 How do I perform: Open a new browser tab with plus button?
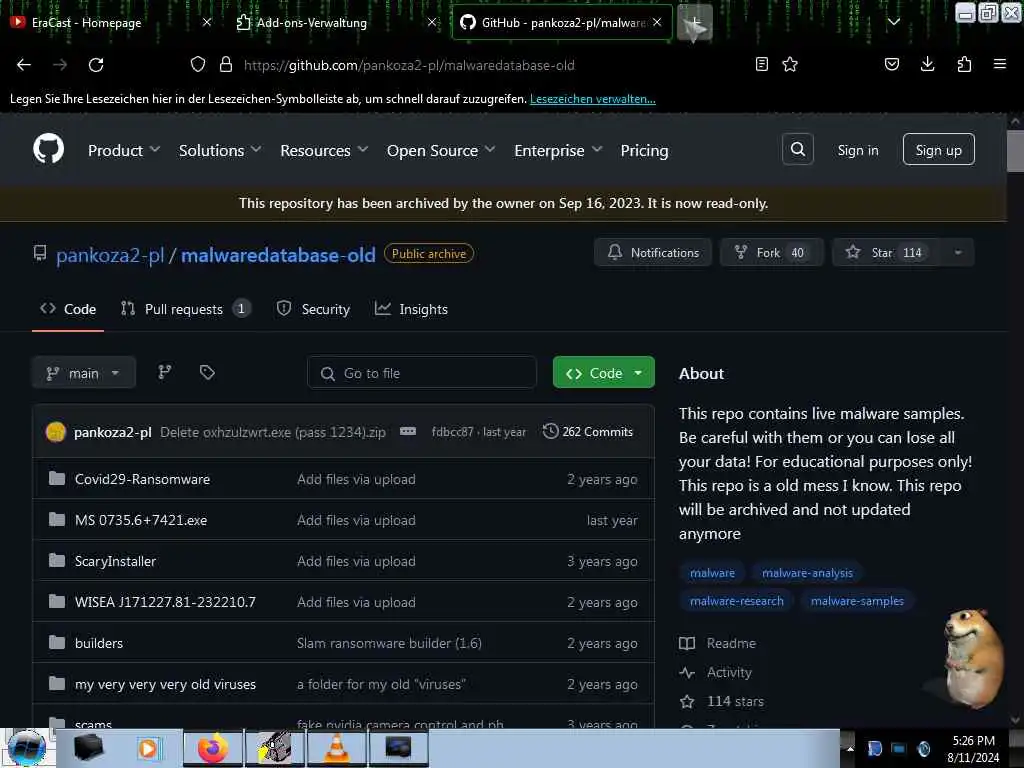pos(695,24)
